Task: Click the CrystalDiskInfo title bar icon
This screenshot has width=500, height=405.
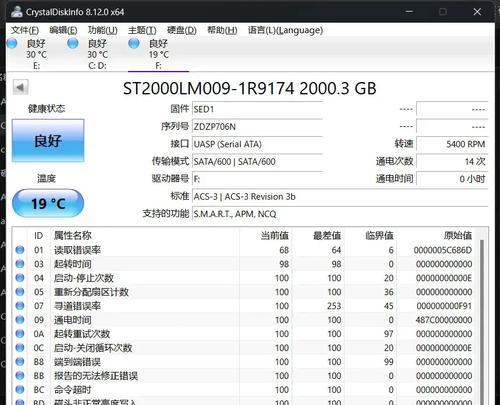Action: [16, 12]
